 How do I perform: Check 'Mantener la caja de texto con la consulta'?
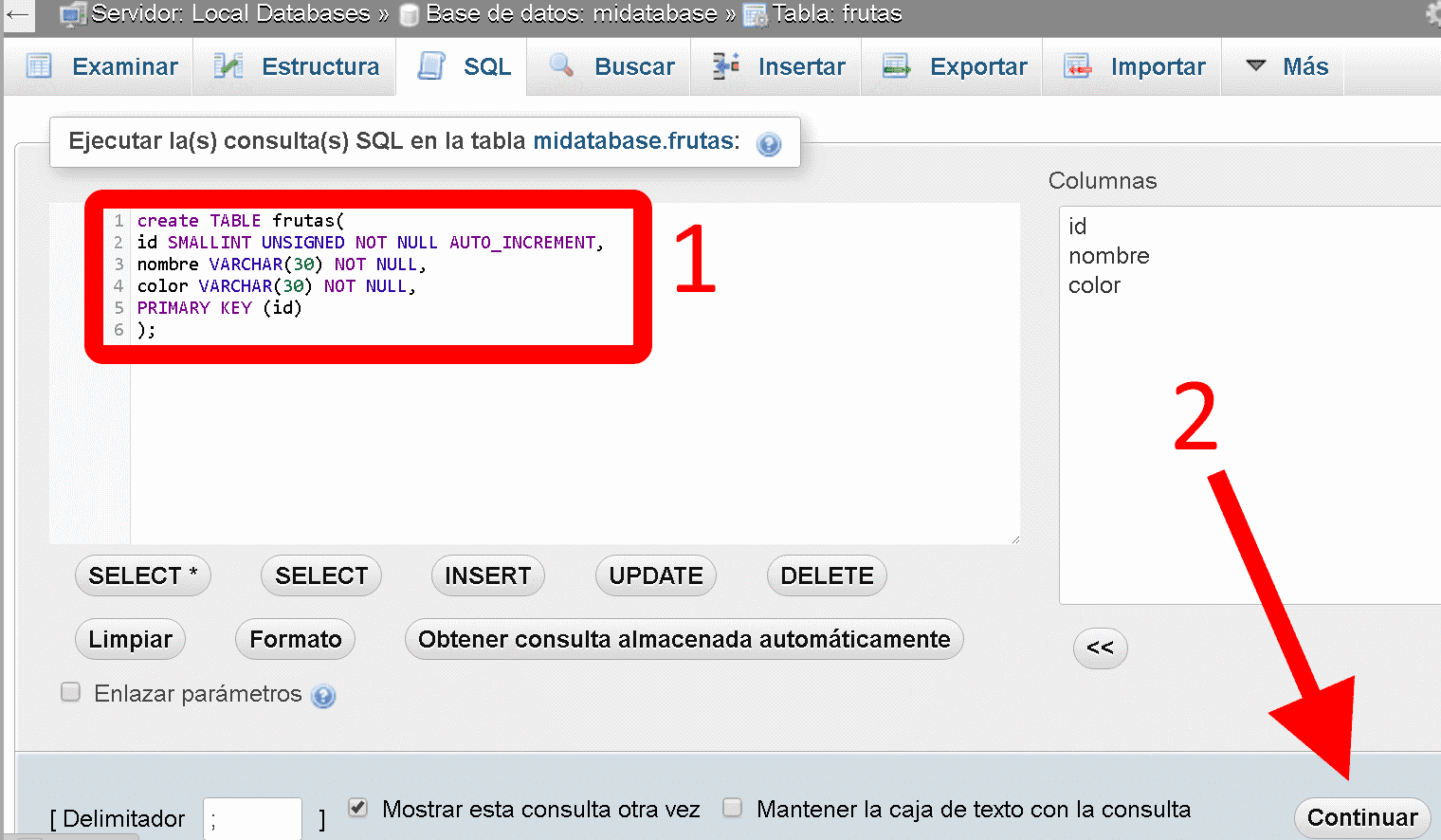[x=732, y=807]
